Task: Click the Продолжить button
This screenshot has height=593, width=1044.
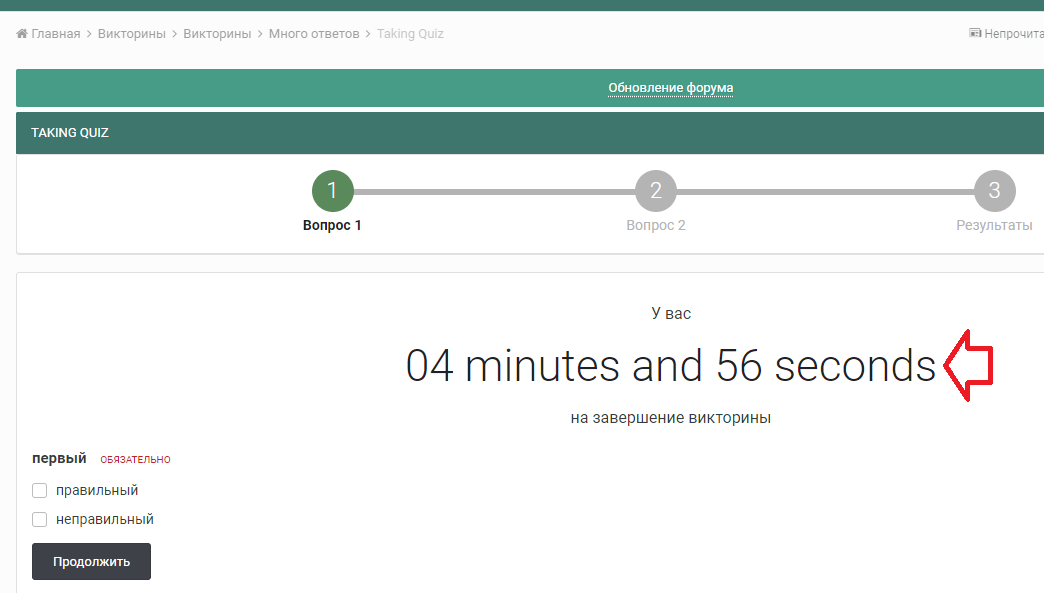Action: pyautogui.click(x=91, y=562)
